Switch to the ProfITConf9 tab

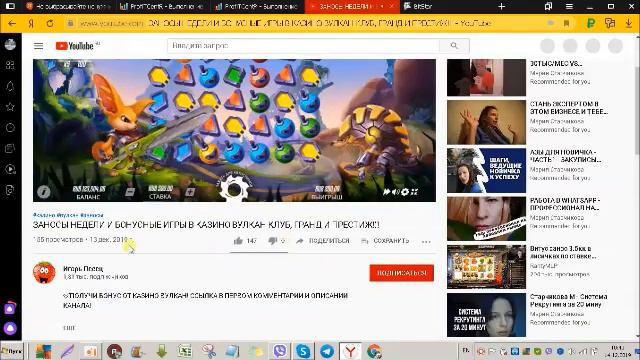[257, 7]
